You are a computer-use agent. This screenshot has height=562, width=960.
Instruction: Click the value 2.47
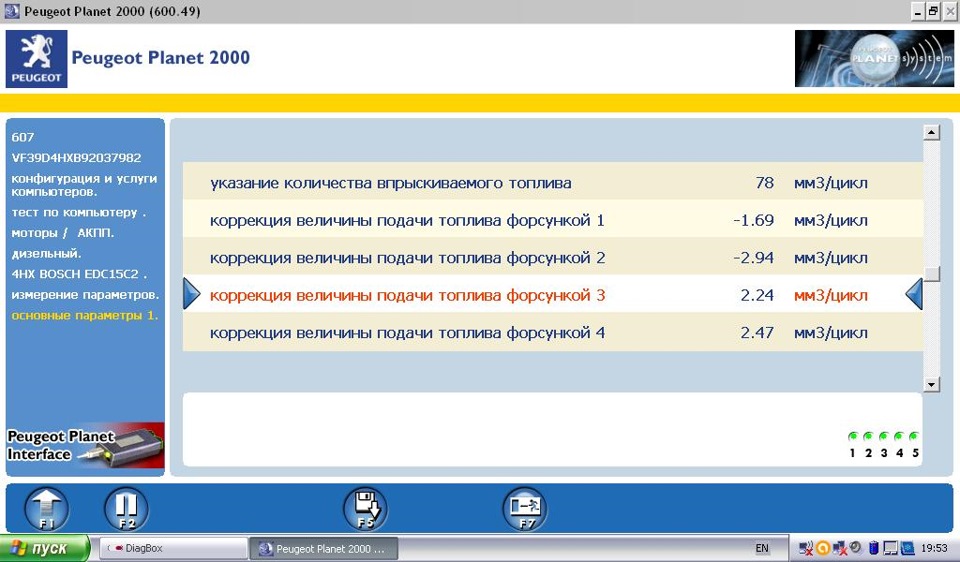(757, 332)
